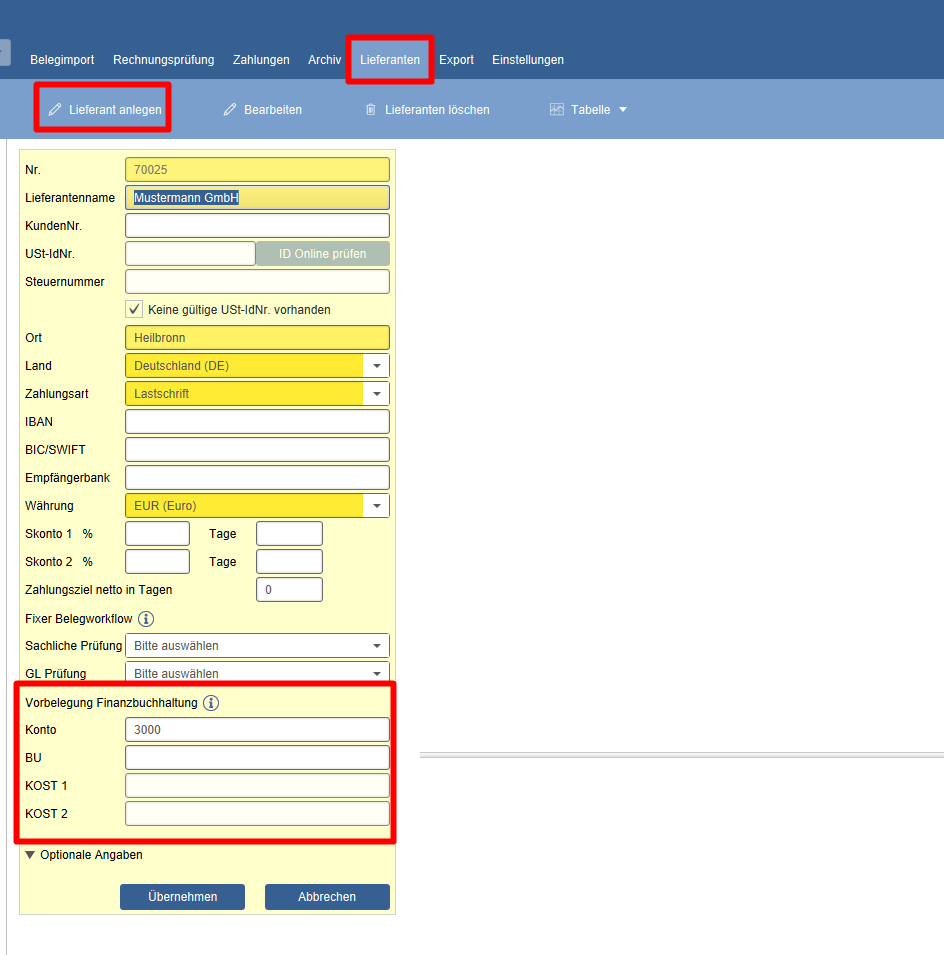Open the Land dropdown
The image size is (944, 955).
(x=377, y=365)
